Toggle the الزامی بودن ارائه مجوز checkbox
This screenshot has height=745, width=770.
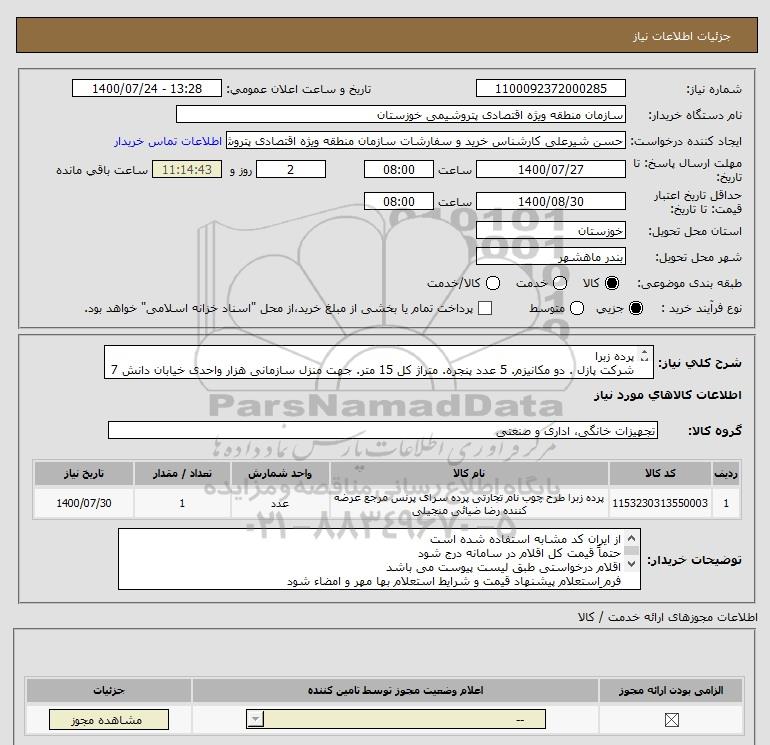pos(671,720)
